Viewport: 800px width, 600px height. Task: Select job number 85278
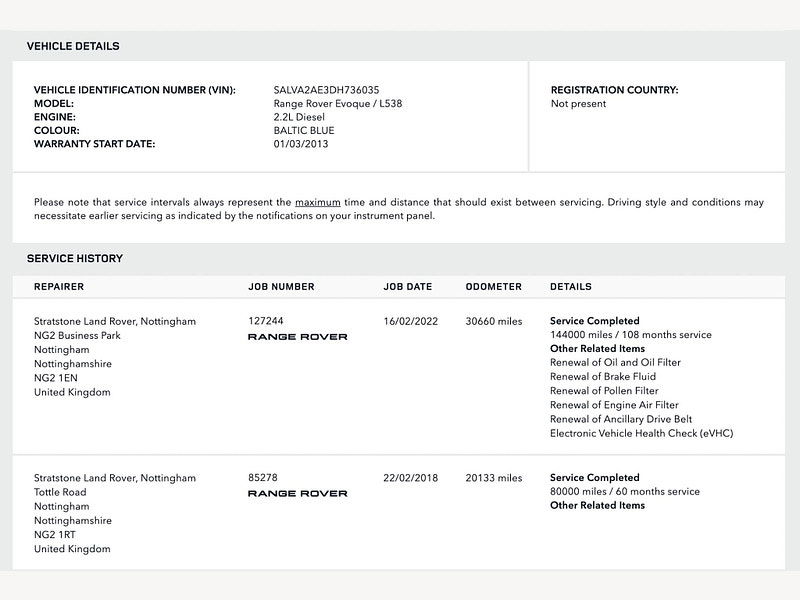point(263,478)
